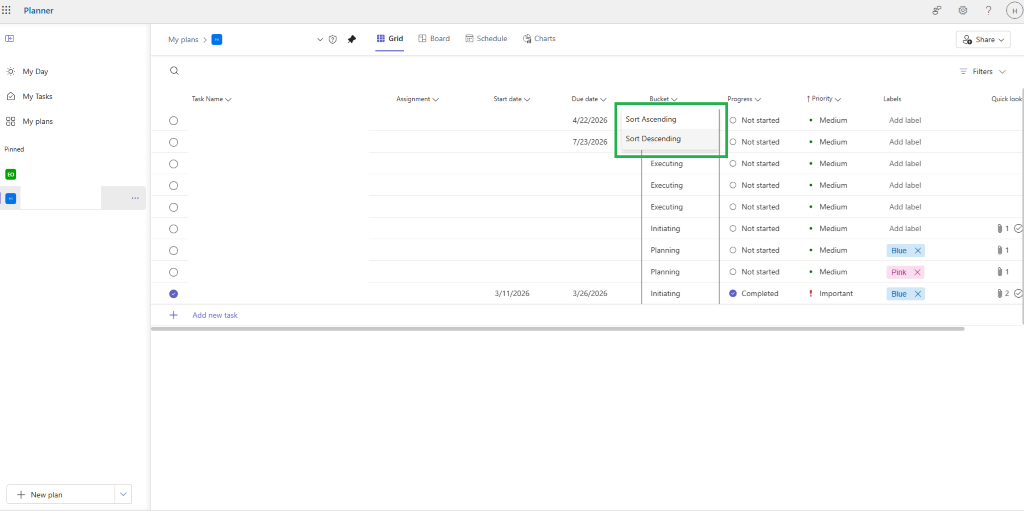Remove the Blue label on the Planning row
The width and height of the screenshot is (1024, 511).
[x=918, y=251]
